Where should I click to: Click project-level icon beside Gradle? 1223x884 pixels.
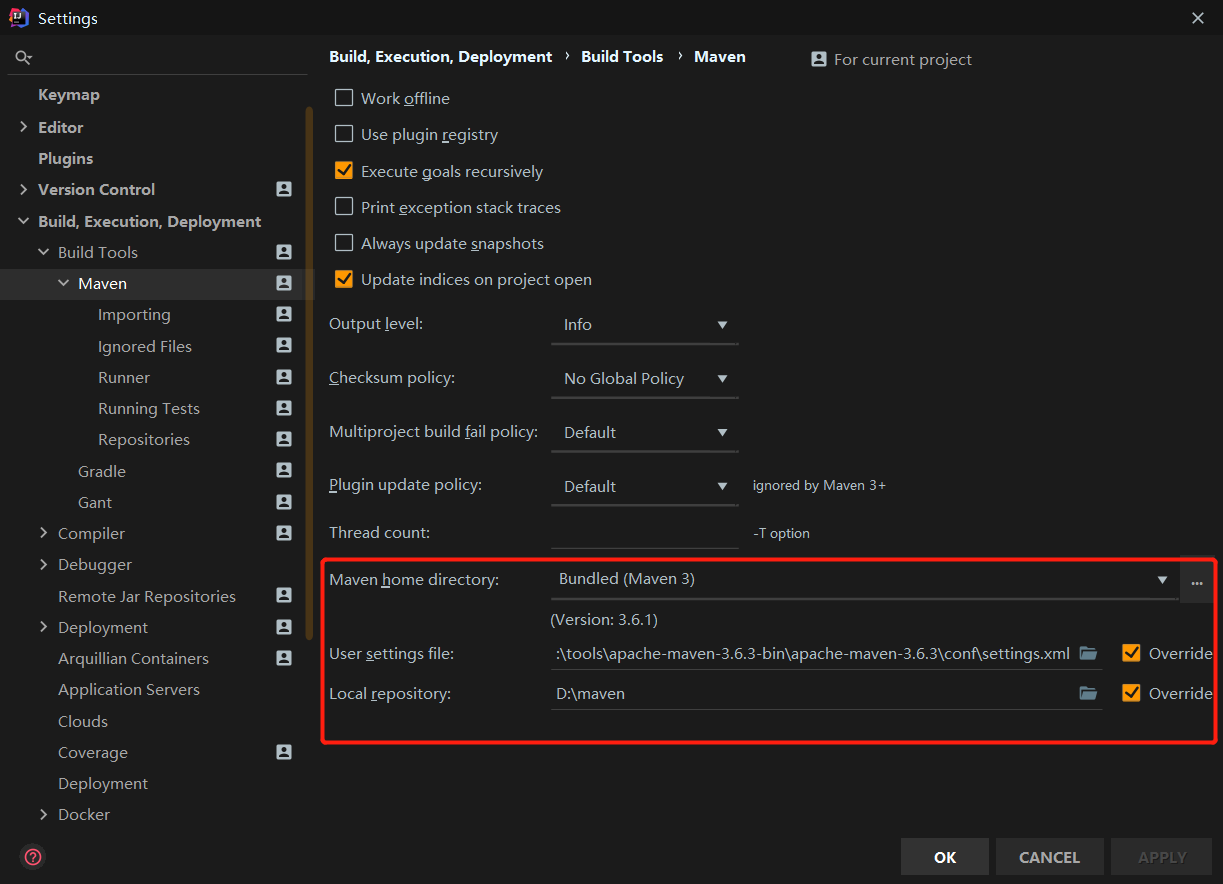pos(284,471)
